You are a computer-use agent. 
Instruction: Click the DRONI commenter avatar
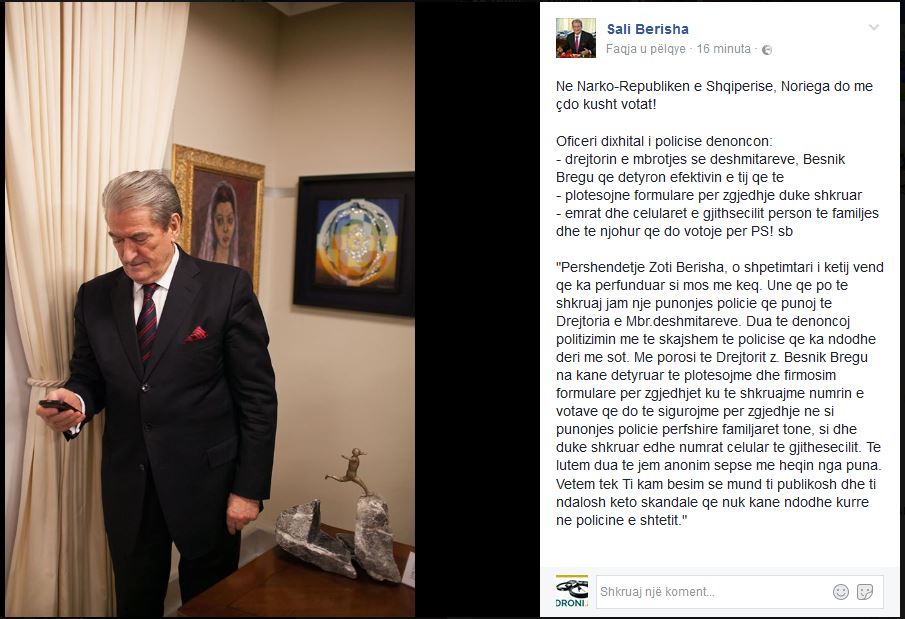[571, 591]
